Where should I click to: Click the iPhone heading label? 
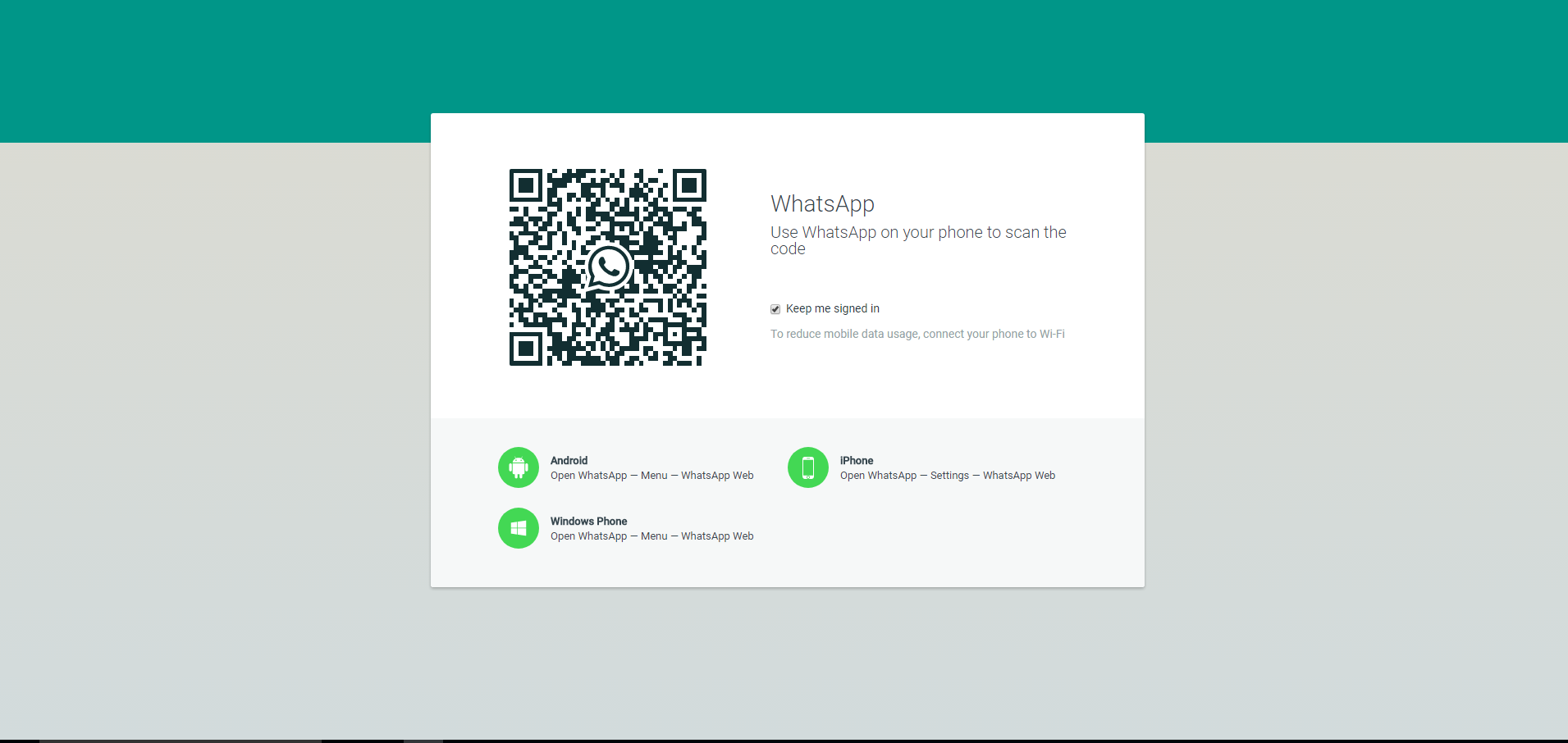[857, 461]
